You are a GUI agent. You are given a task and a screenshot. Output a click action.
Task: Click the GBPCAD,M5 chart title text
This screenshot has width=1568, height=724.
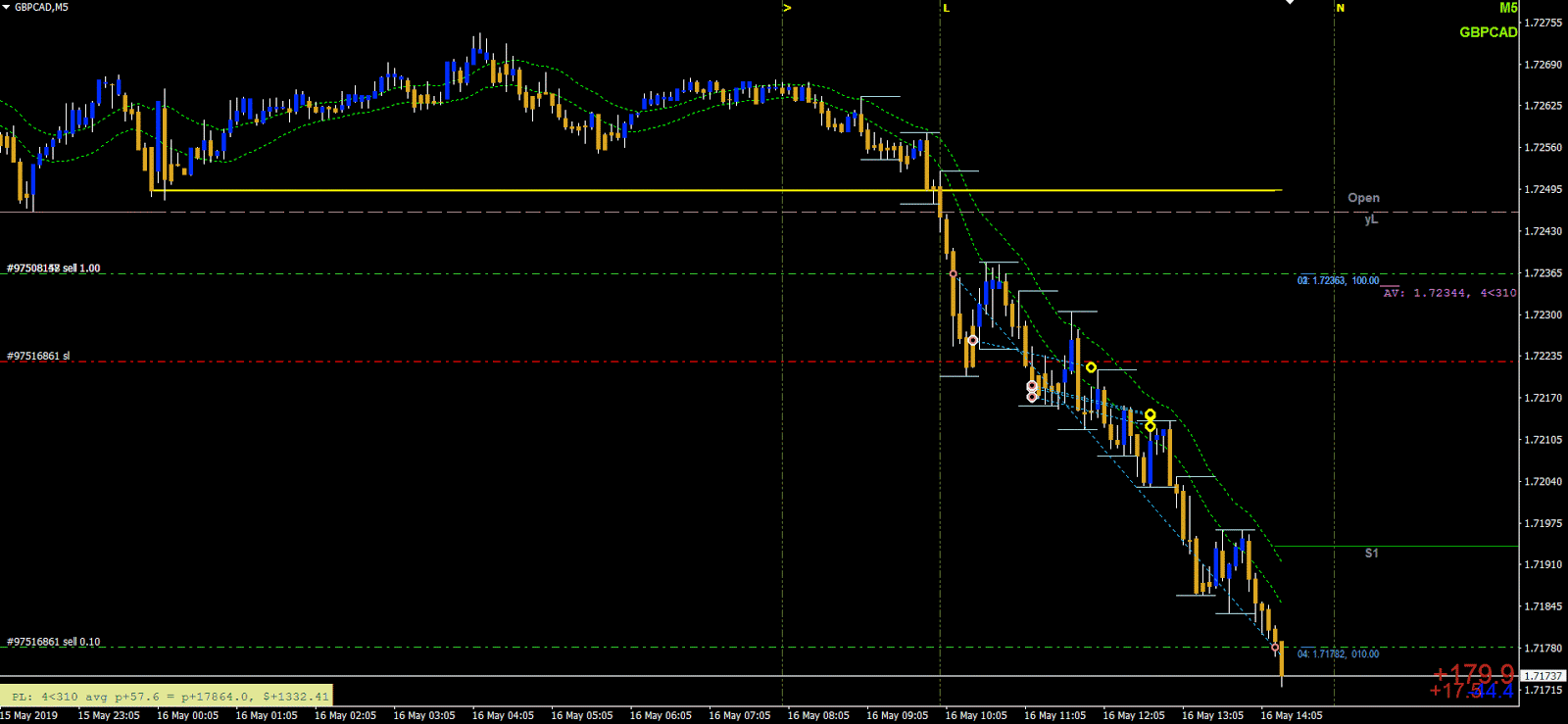41,7
